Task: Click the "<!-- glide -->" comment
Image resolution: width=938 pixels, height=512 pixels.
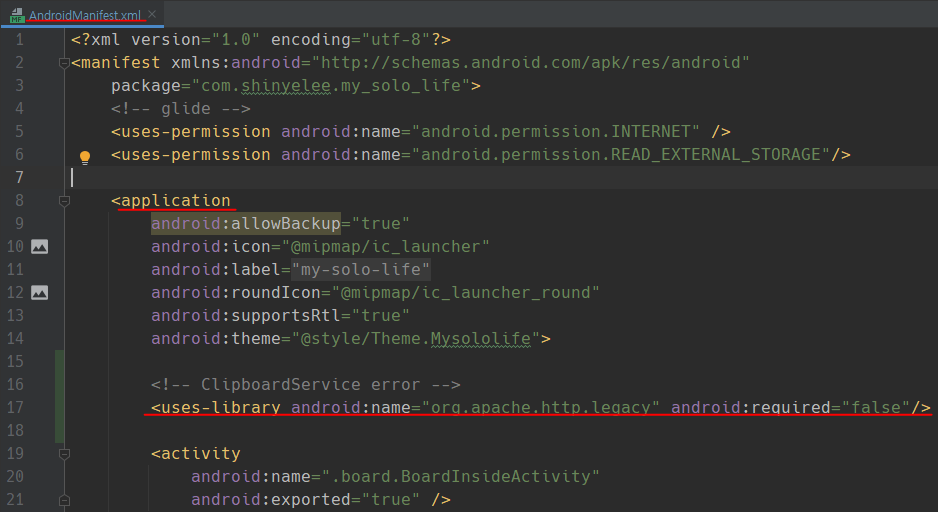Action: point(181,109)
